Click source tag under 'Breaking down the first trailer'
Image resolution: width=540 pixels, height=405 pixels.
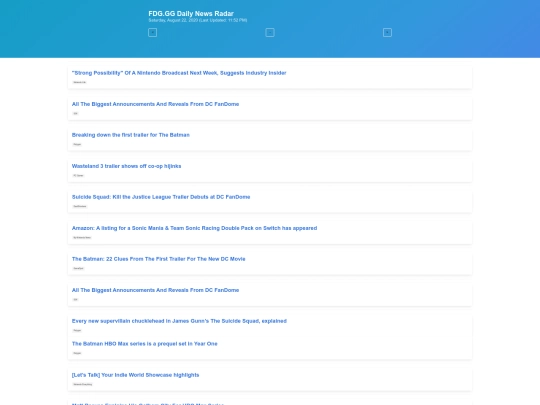[77, 144]
